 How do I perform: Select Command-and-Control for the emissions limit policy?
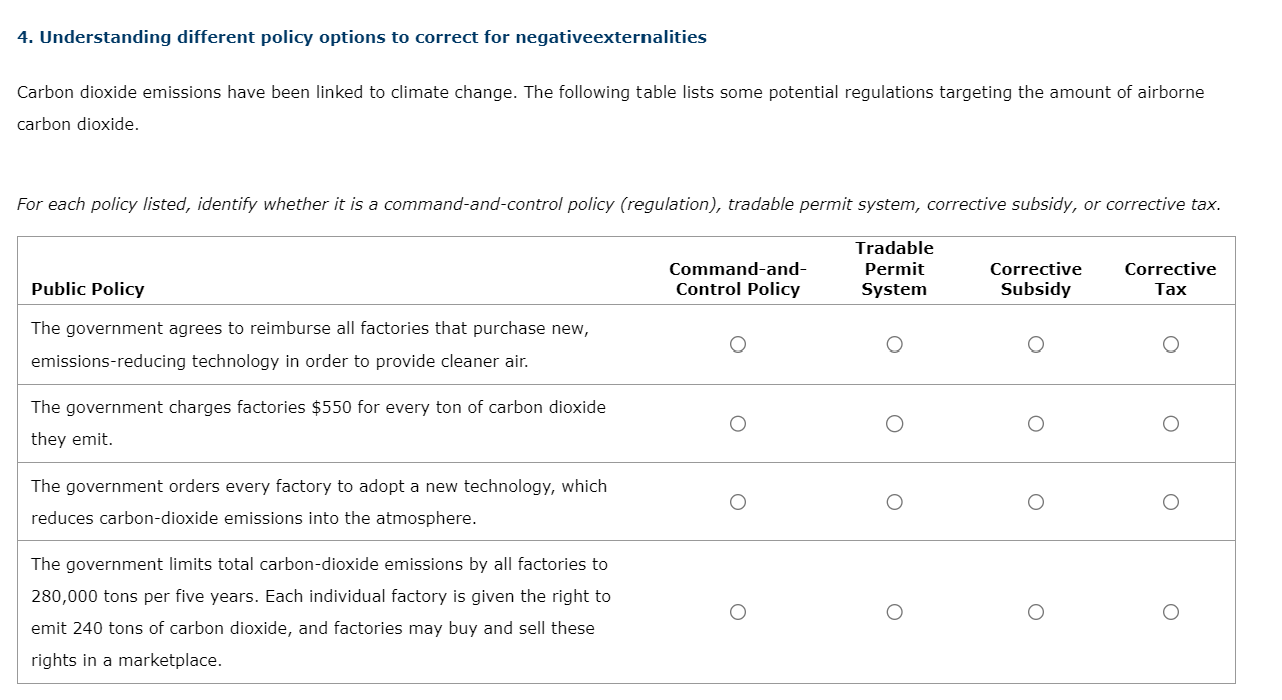[x=738, y=611]
